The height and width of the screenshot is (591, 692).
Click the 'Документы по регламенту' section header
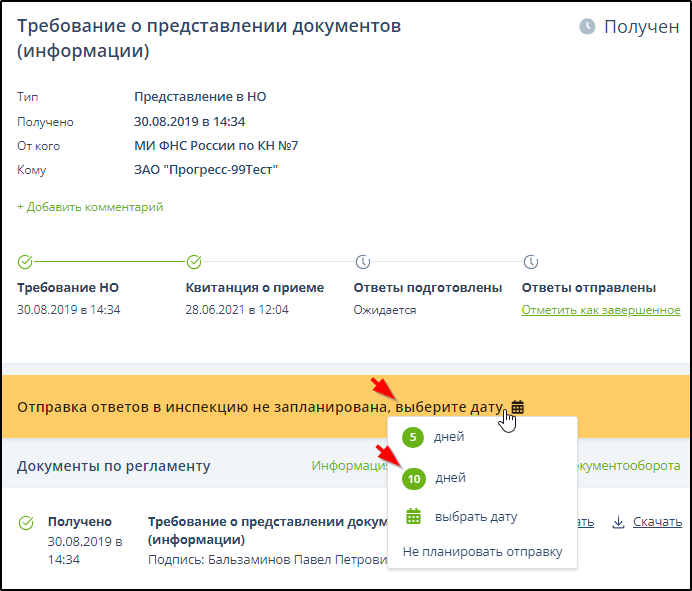coord(114,466)
